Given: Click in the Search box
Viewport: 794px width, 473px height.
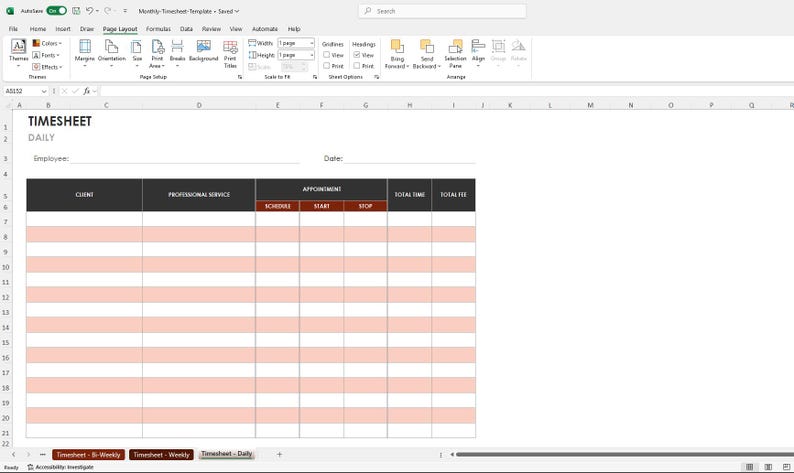Looking at the screenshot, I should click(x=442, y=11).
